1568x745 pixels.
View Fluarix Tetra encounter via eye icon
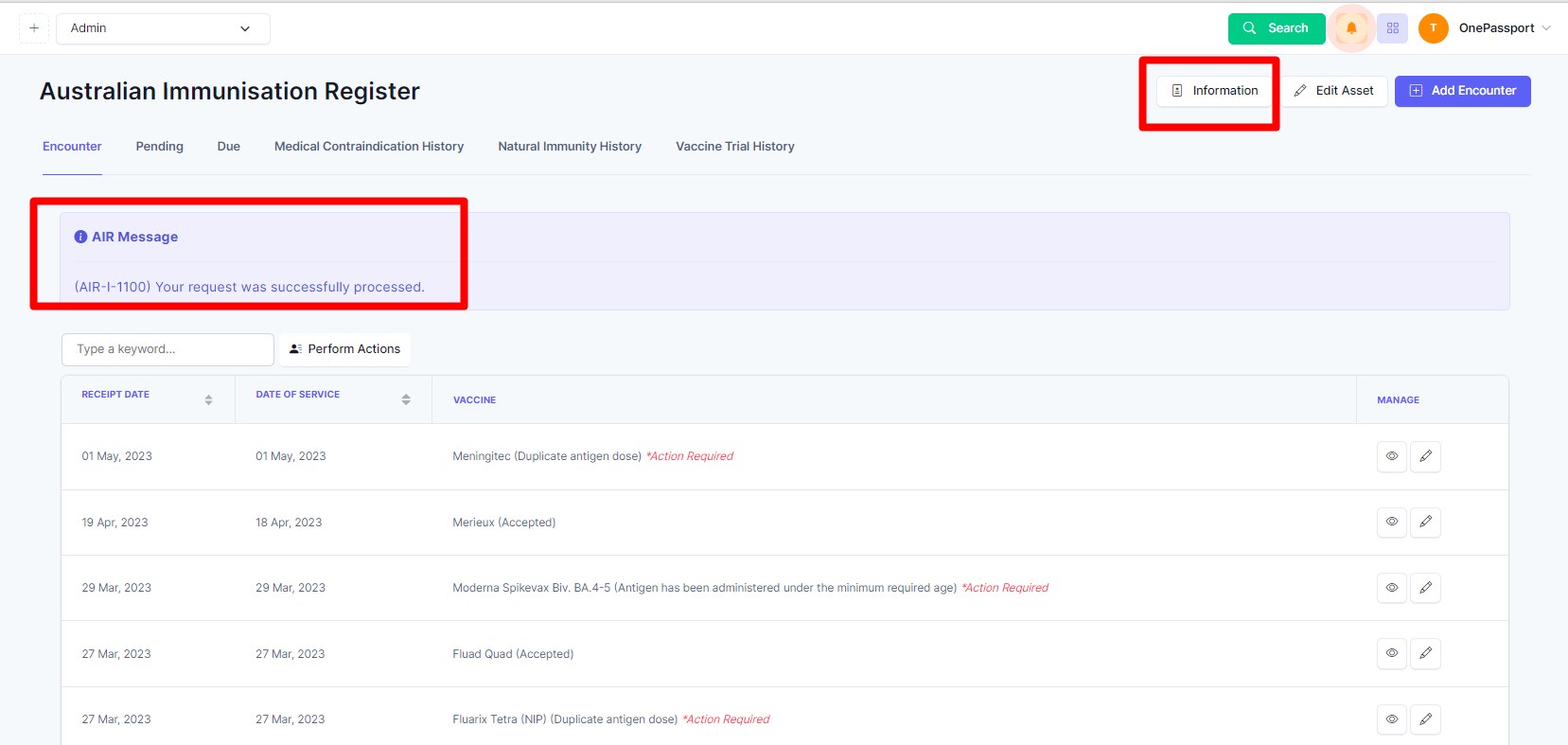pyautogui.click(x=1391, y=719)
